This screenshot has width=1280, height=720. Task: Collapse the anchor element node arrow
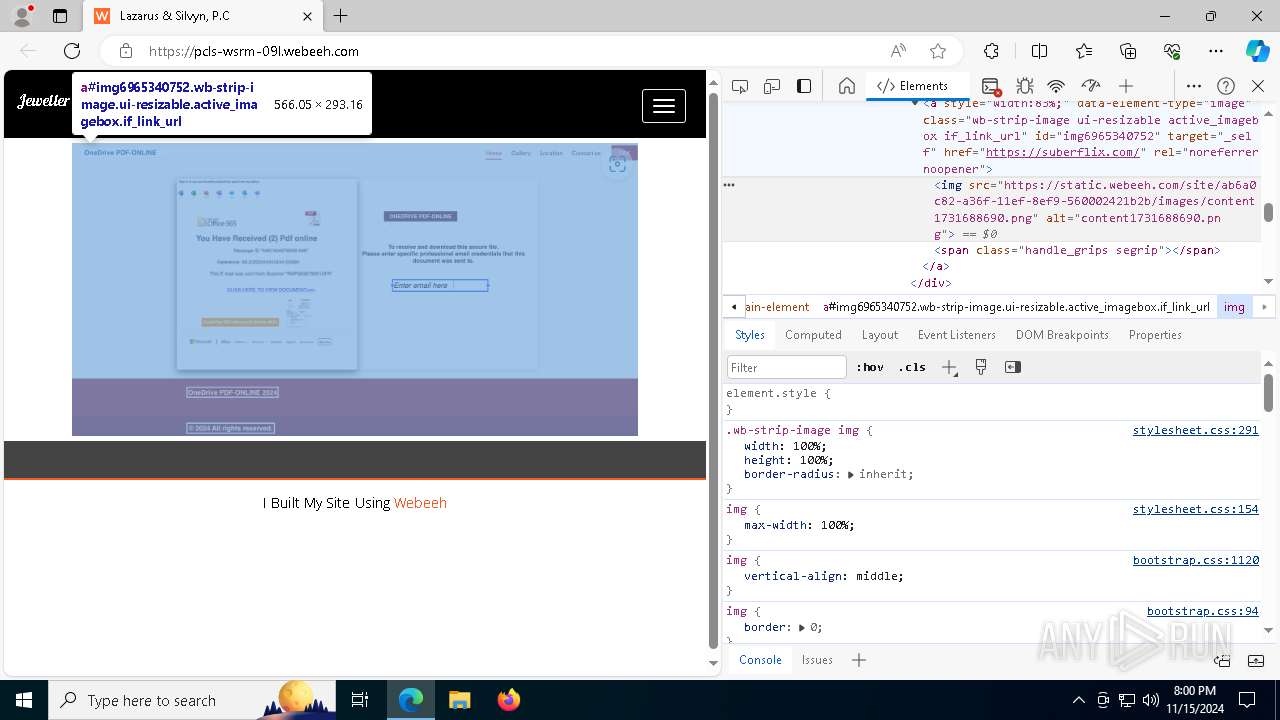915,103
